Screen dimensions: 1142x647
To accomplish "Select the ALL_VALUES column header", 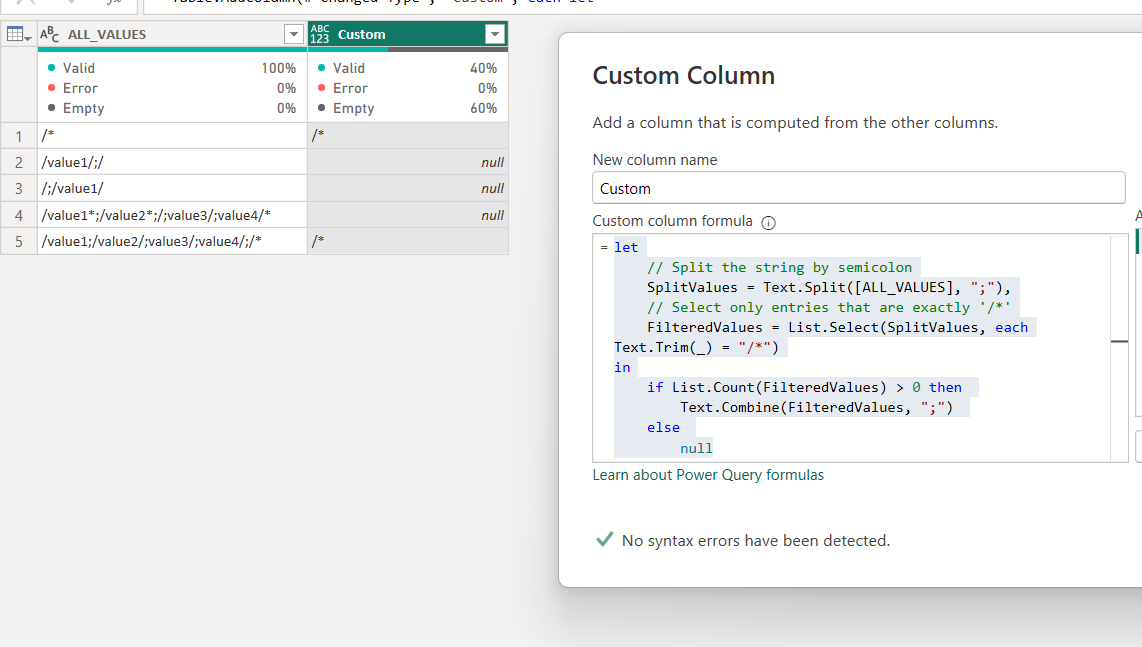I will tap(173, 34).
